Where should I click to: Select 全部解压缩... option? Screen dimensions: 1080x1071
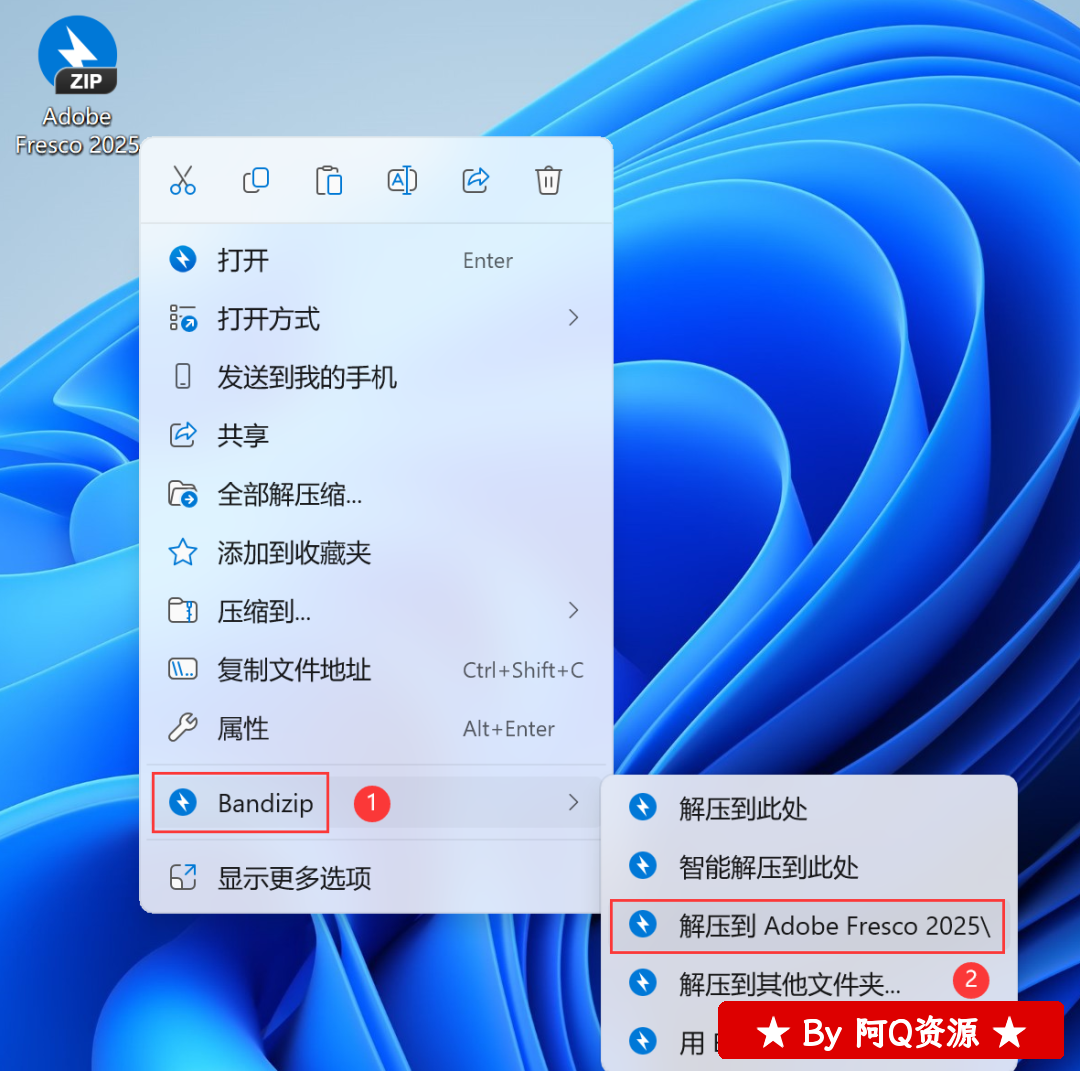pos(289,494)
